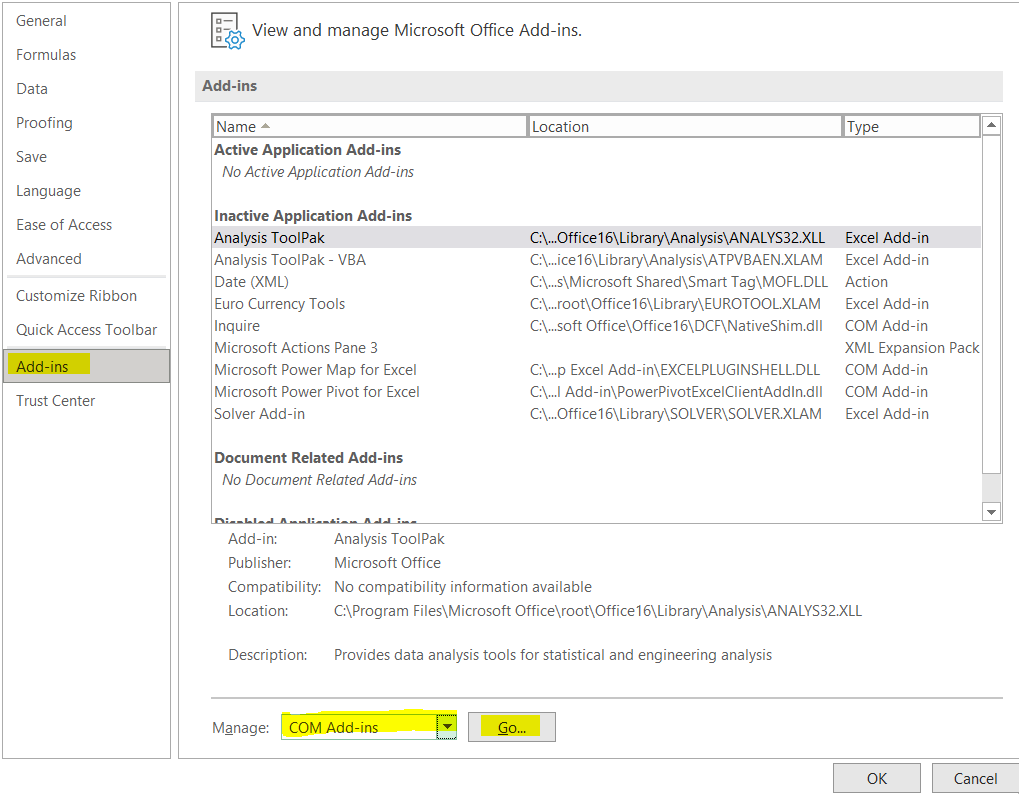Screen dimensions: 1019x794
Task: Click the Add-ins gear header icon
Action: click(x=227, y=31)
